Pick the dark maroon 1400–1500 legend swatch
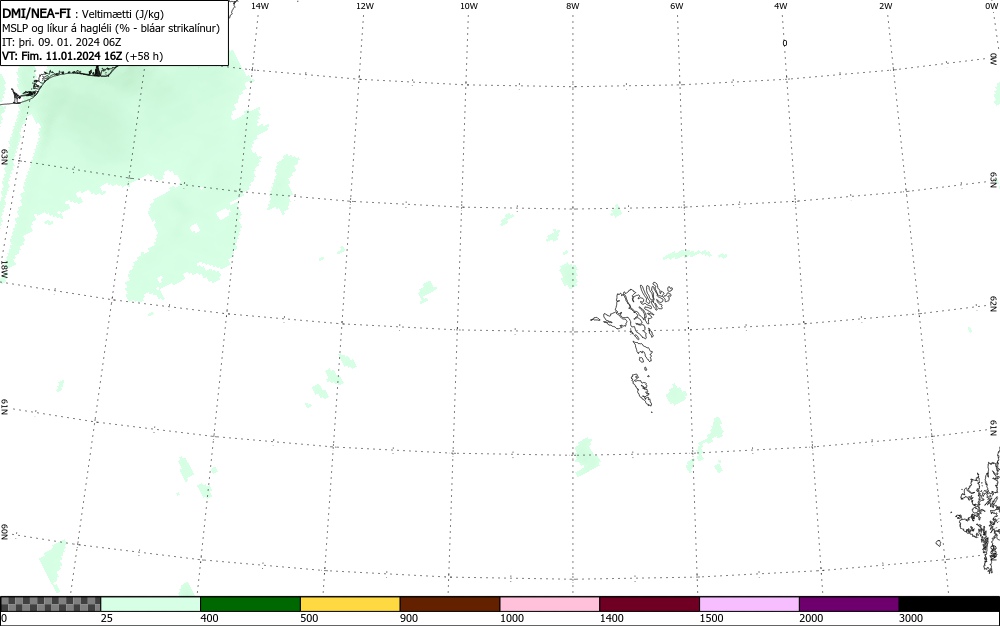 [x=649, y=604]
